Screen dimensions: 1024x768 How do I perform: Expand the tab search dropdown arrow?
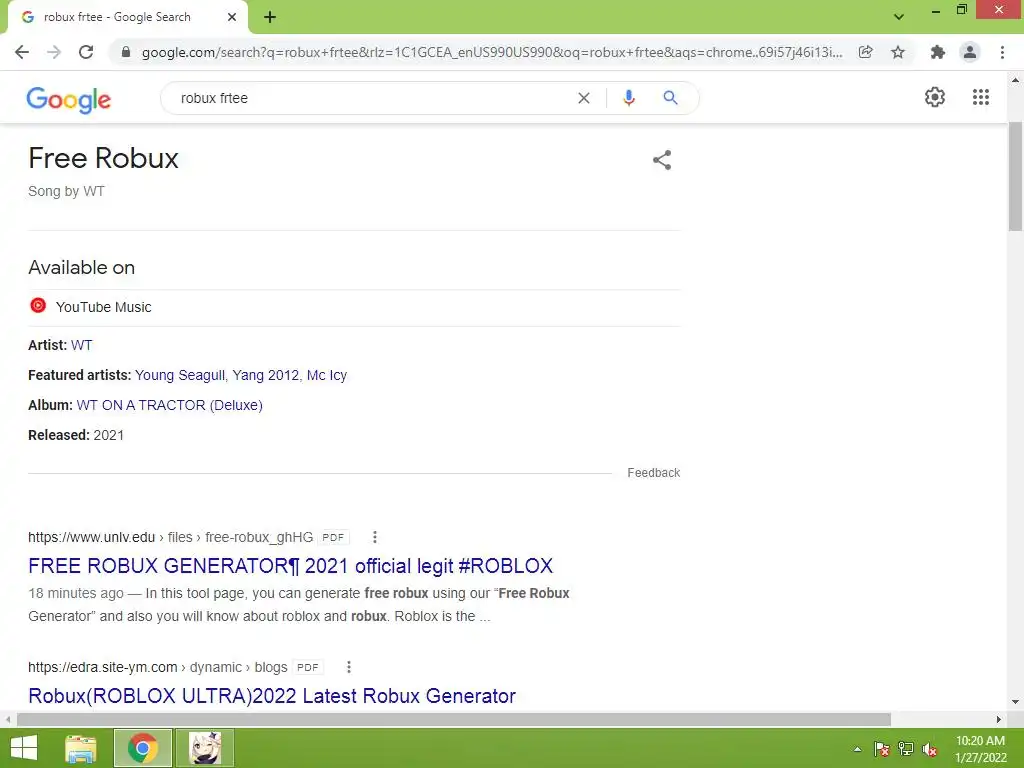click(x=899, y=17)
